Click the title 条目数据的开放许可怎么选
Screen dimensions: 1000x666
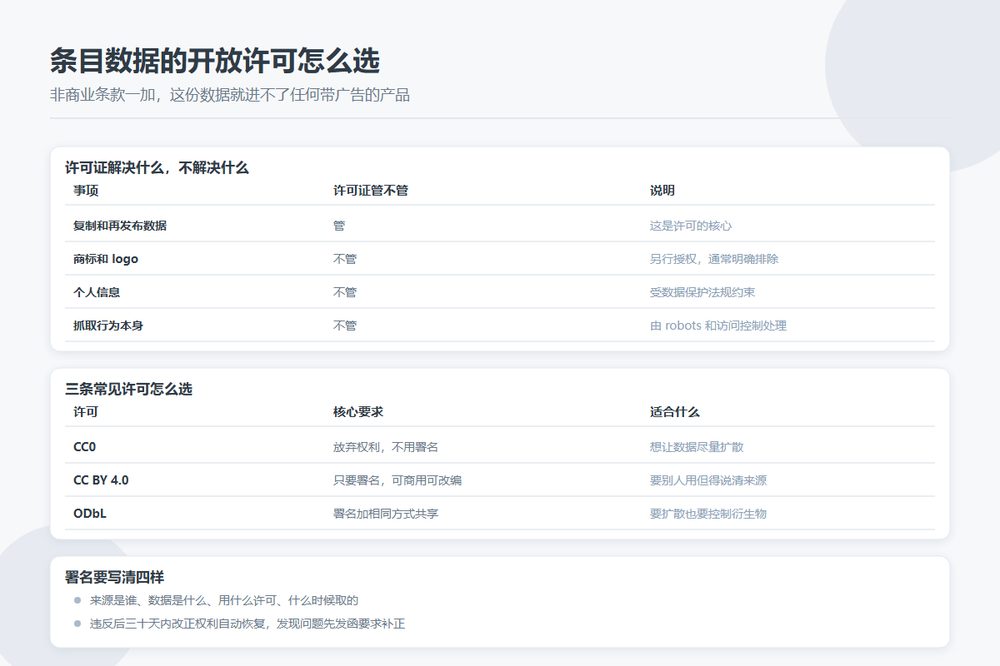pos(215,61)
